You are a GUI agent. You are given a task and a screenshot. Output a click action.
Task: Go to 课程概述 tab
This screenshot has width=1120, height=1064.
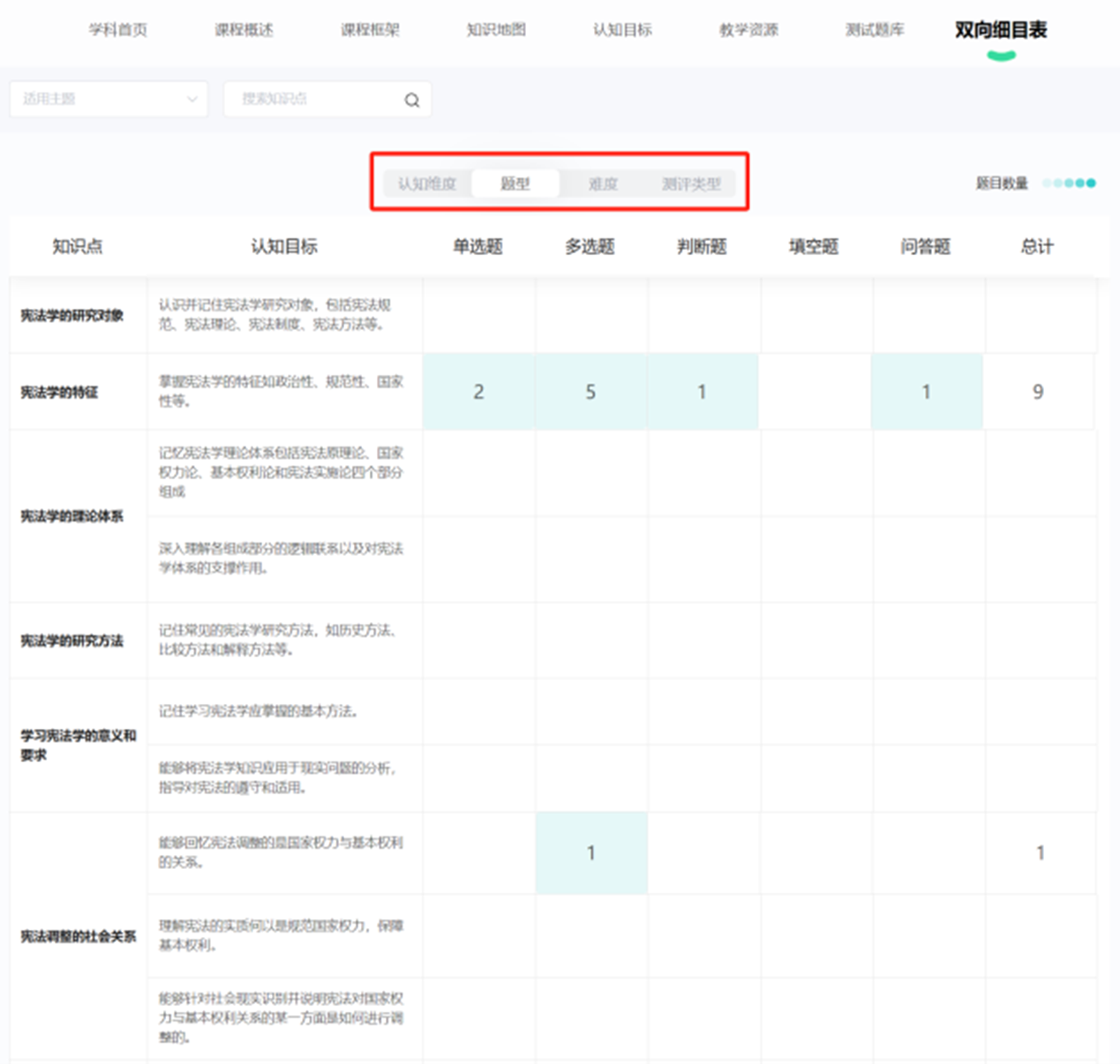244,30
